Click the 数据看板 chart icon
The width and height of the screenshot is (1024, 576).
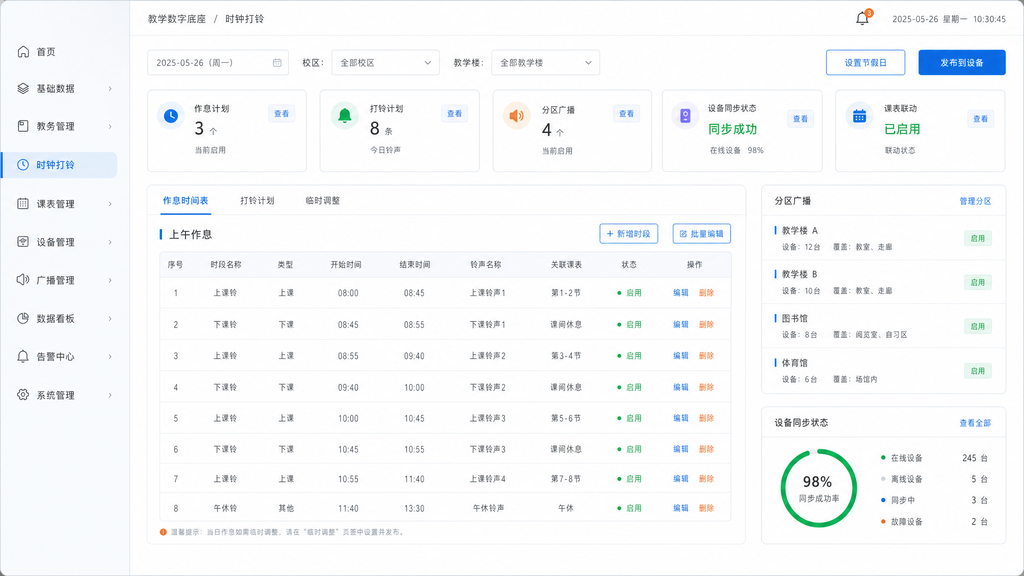click(x=23, y=318)
